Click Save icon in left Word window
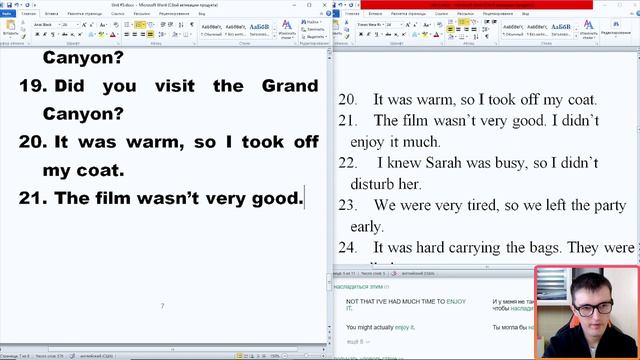The image size is (640, 360). (x=9, y=5)
